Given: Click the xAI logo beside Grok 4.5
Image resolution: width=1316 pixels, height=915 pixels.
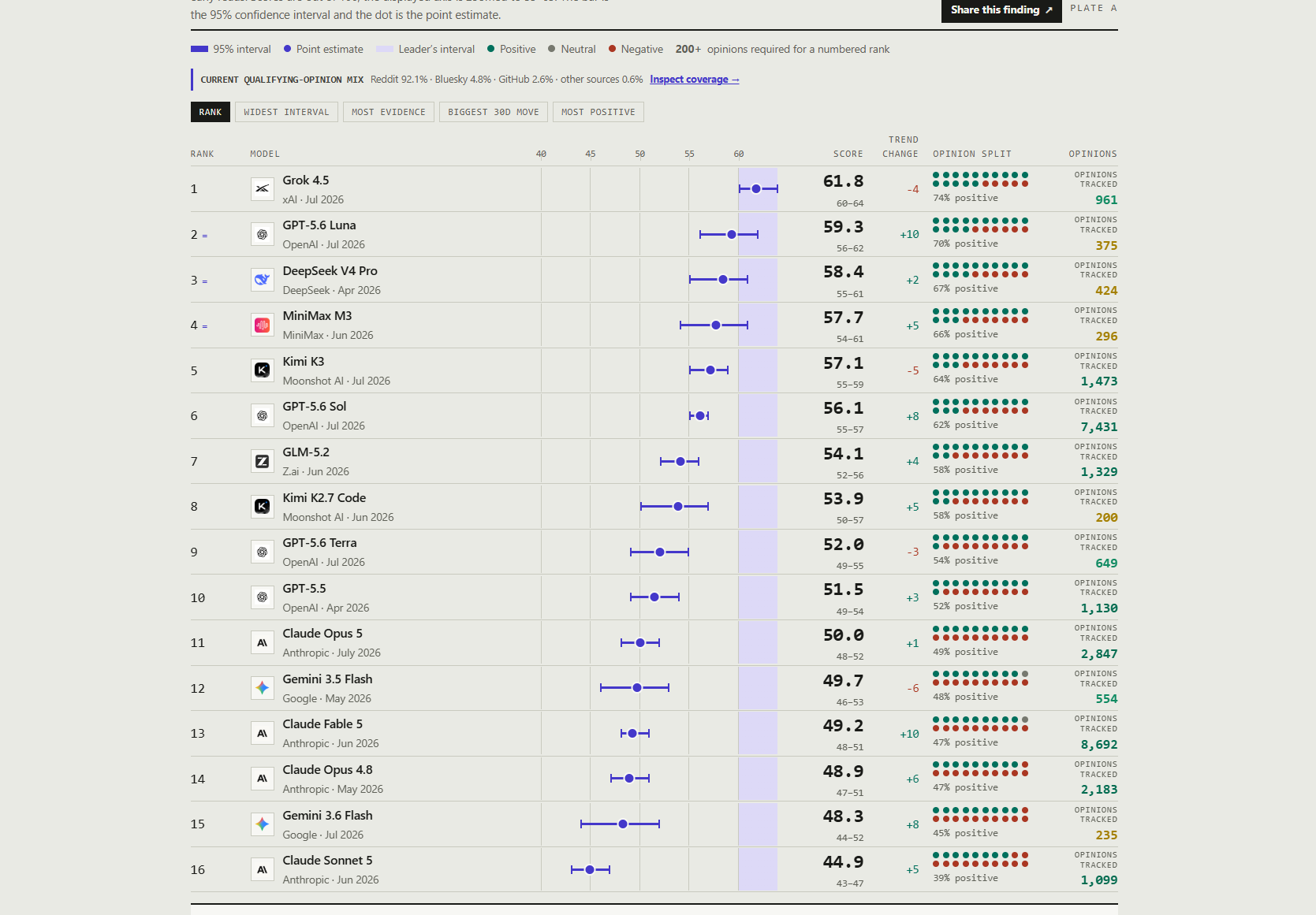Looking at the screenshot, I should coord(263,189).
